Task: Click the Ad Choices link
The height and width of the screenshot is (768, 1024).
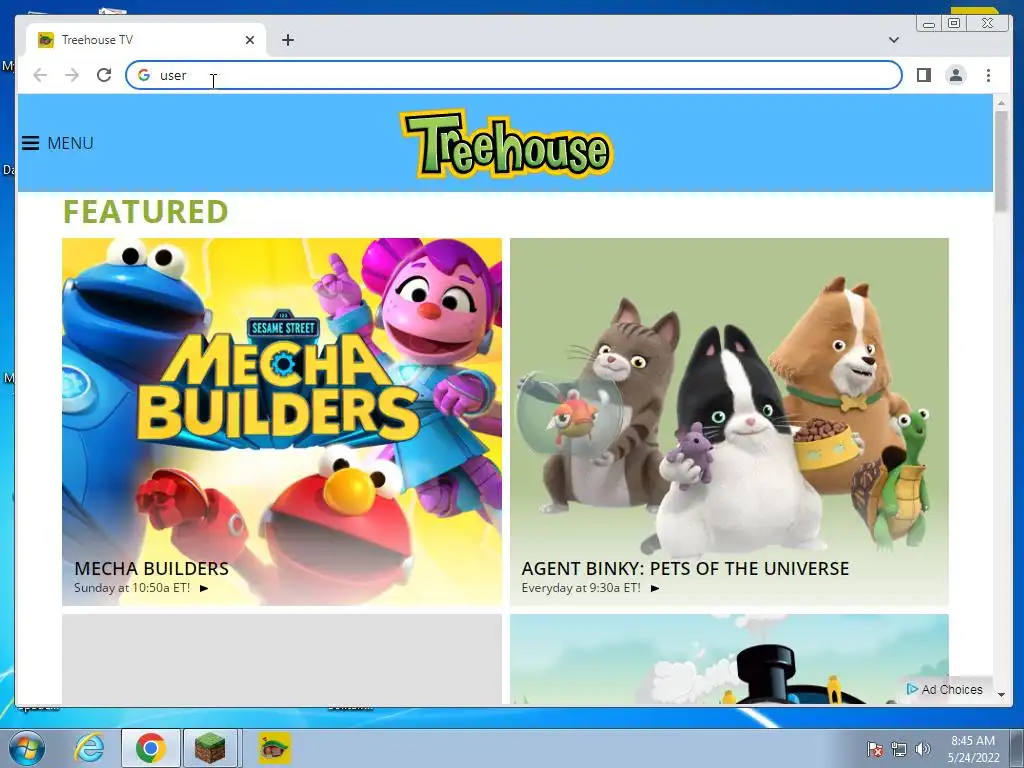Action: tap(945, 689)
